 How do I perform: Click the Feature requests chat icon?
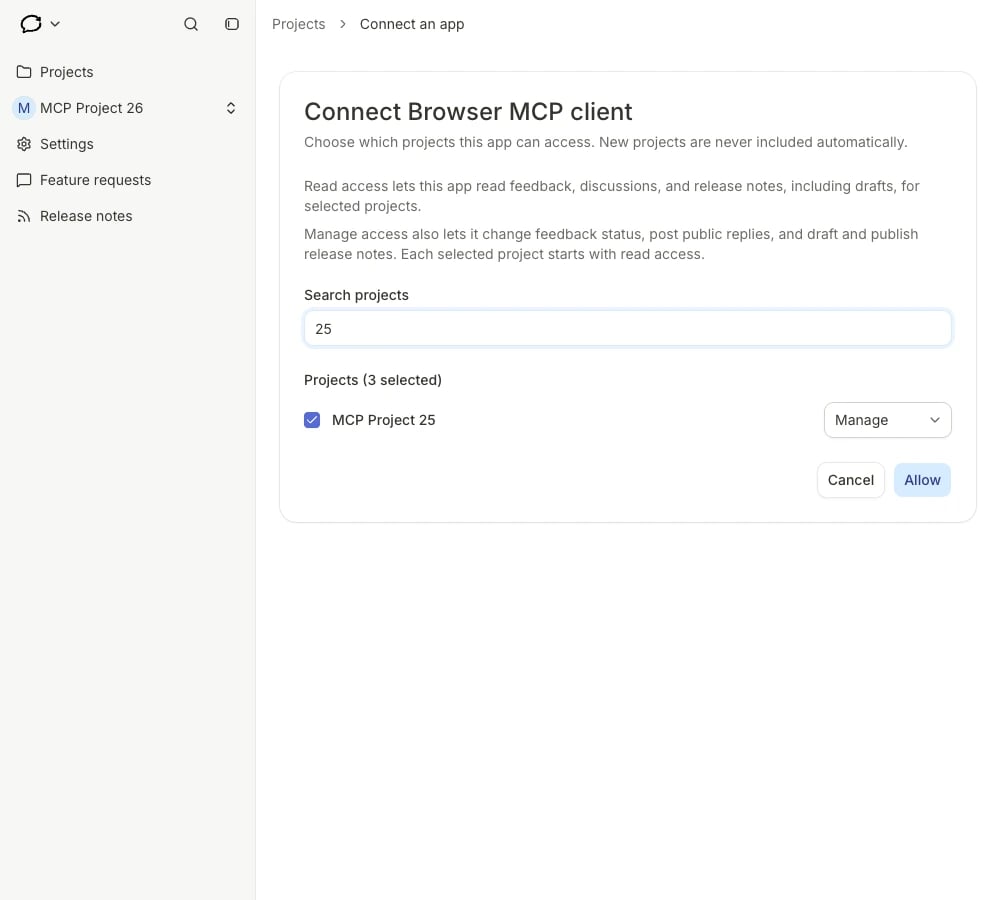click(x=24, y=180)
